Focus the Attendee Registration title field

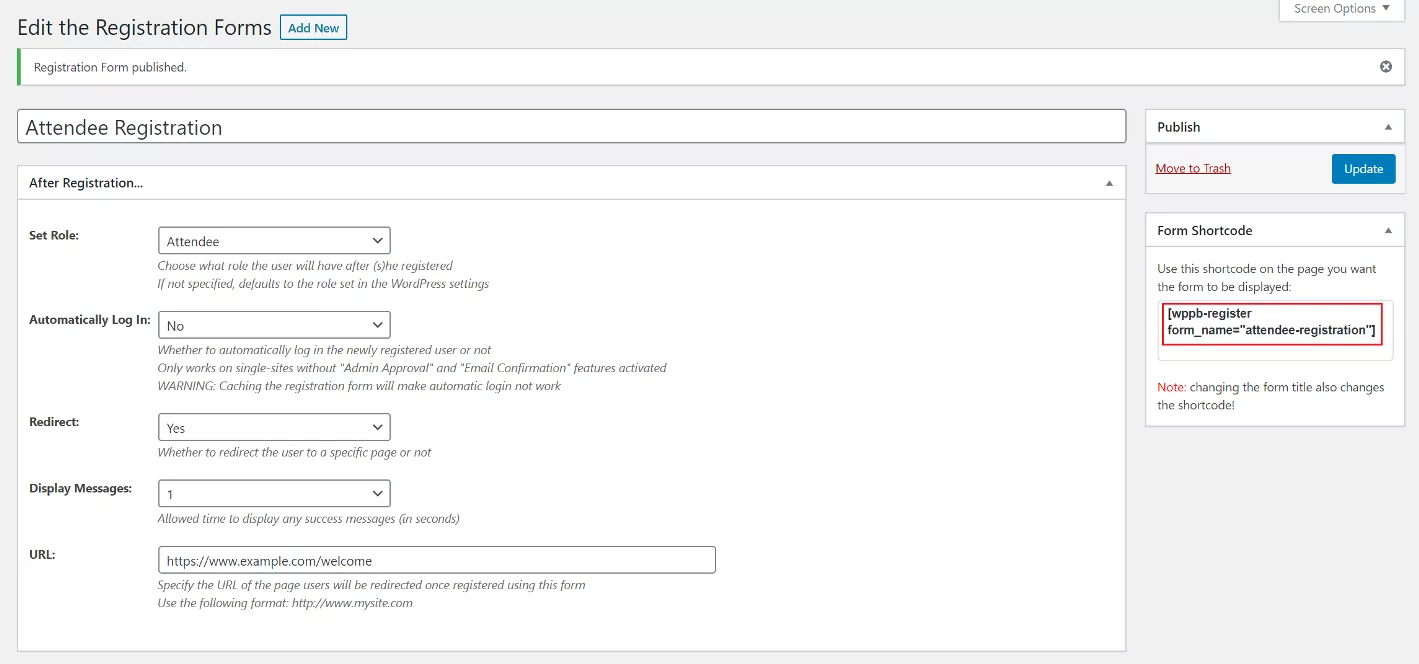click(x=572, y=127)
